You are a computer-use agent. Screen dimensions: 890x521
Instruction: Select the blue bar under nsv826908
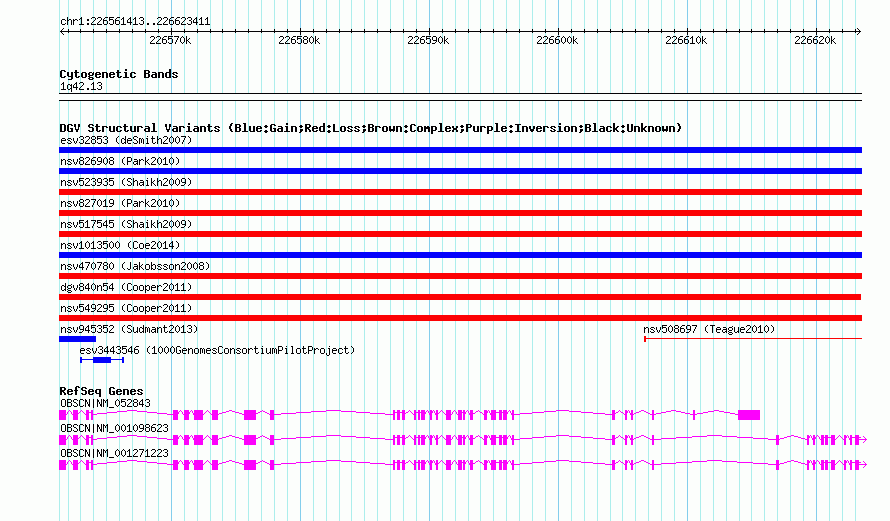[x=460, y=171]
